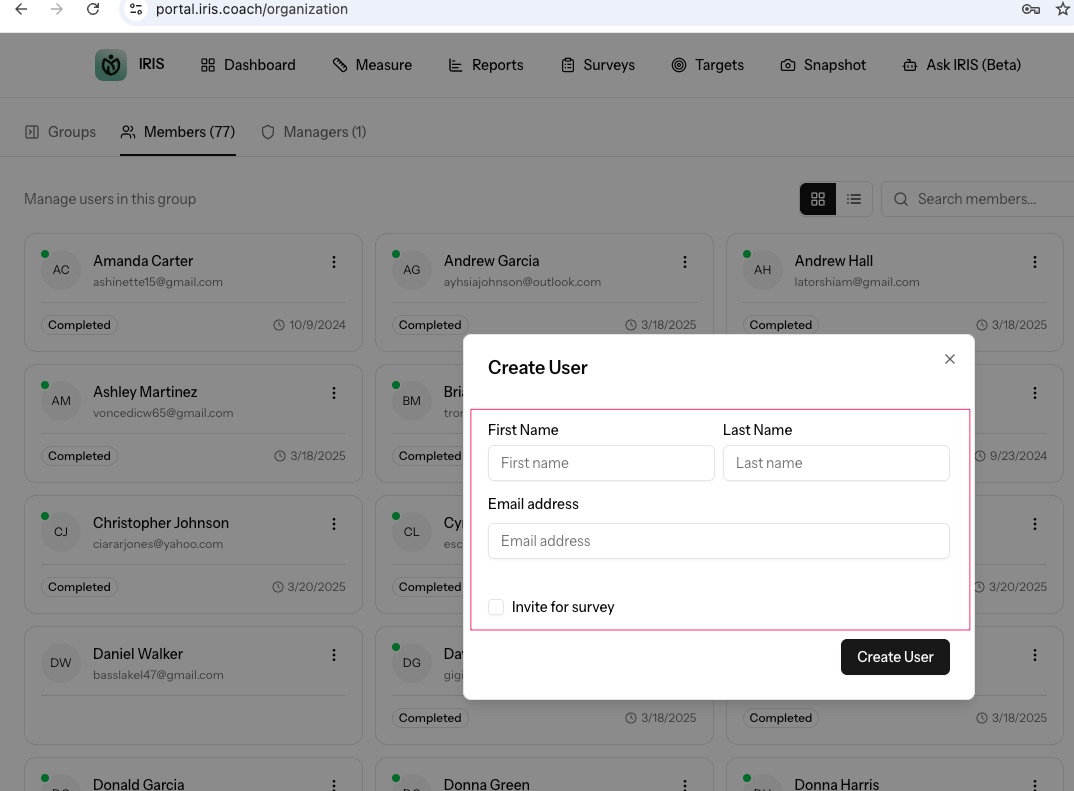Image resolution: width=1074 pixels, height=791 pixels.
Task: Click Andrew Garcia's name
Action: coord(491,261)
